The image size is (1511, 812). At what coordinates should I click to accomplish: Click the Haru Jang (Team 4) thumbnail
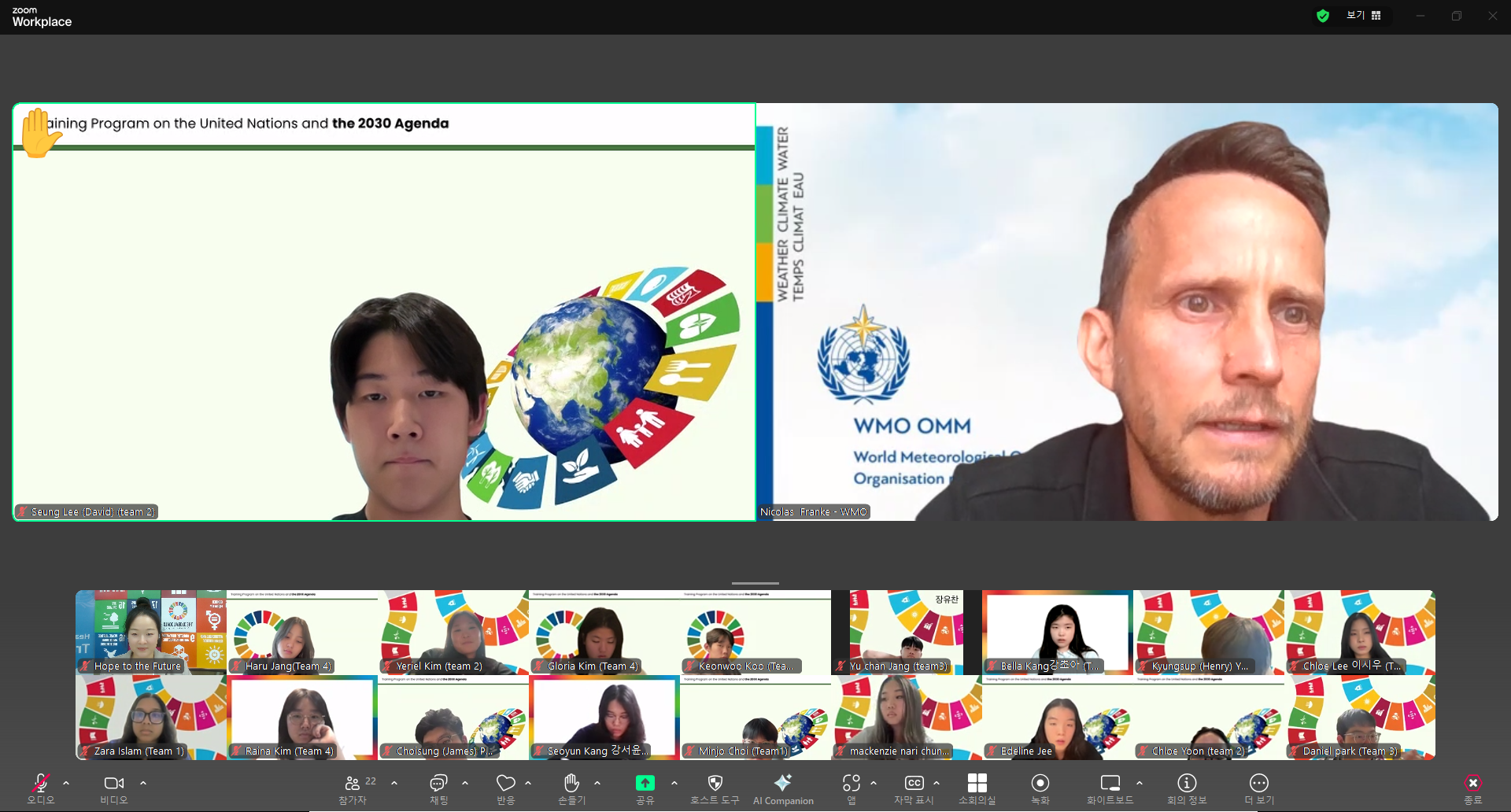[302, 633]
